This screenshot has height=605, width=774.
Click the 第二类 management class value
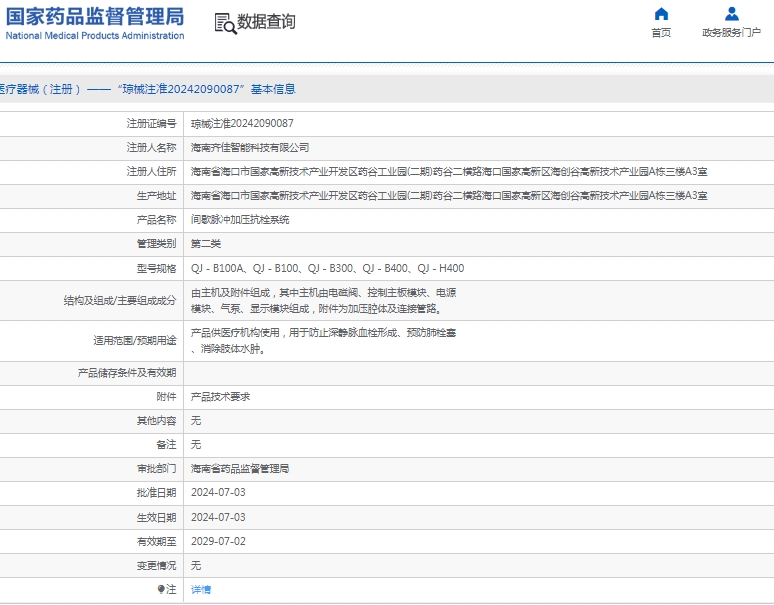point(206,244)
